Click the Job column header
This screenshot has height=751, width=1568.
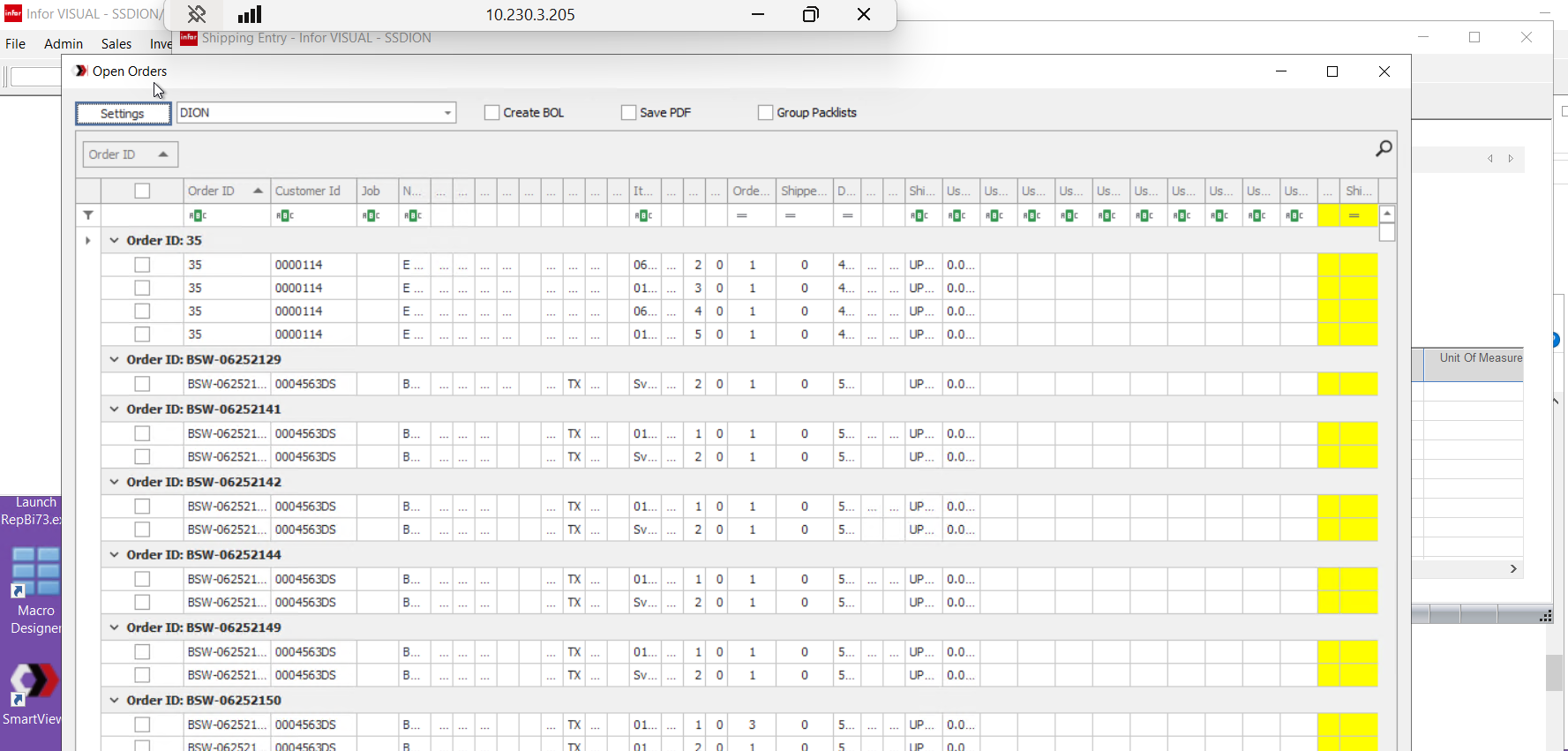[378, 191]
